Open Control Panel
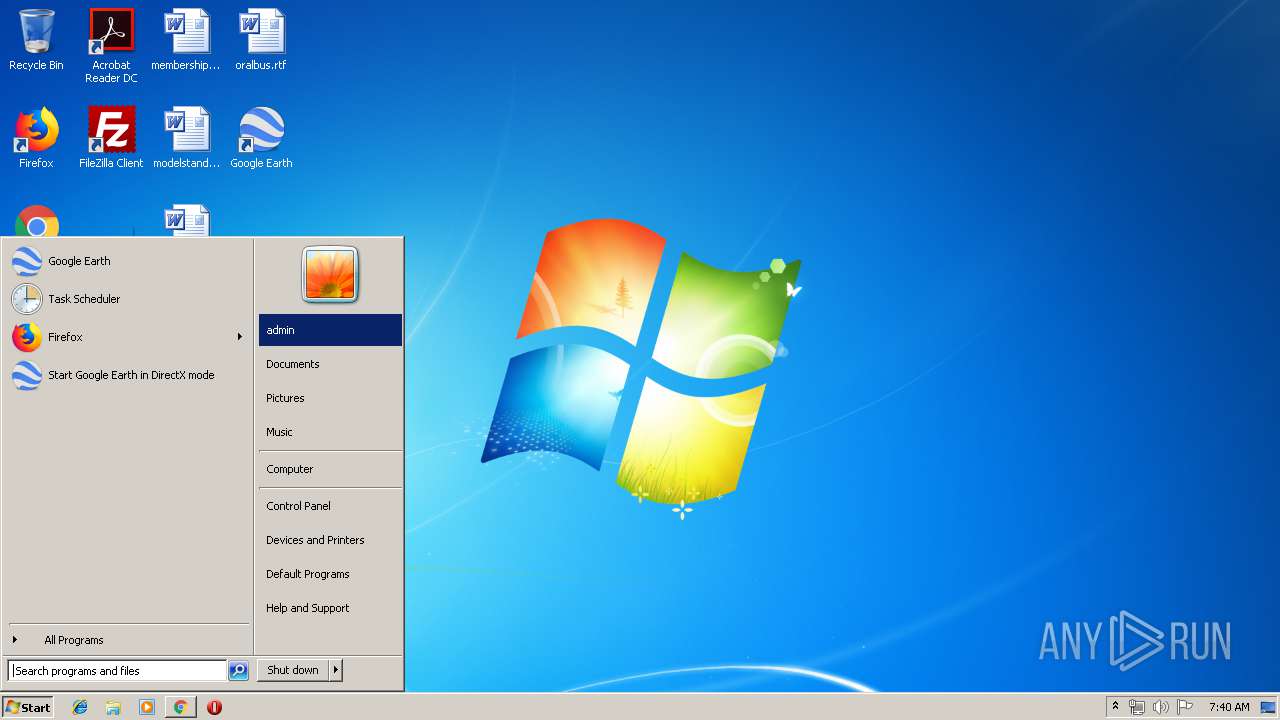1280x720 pixels. (330, 506)
